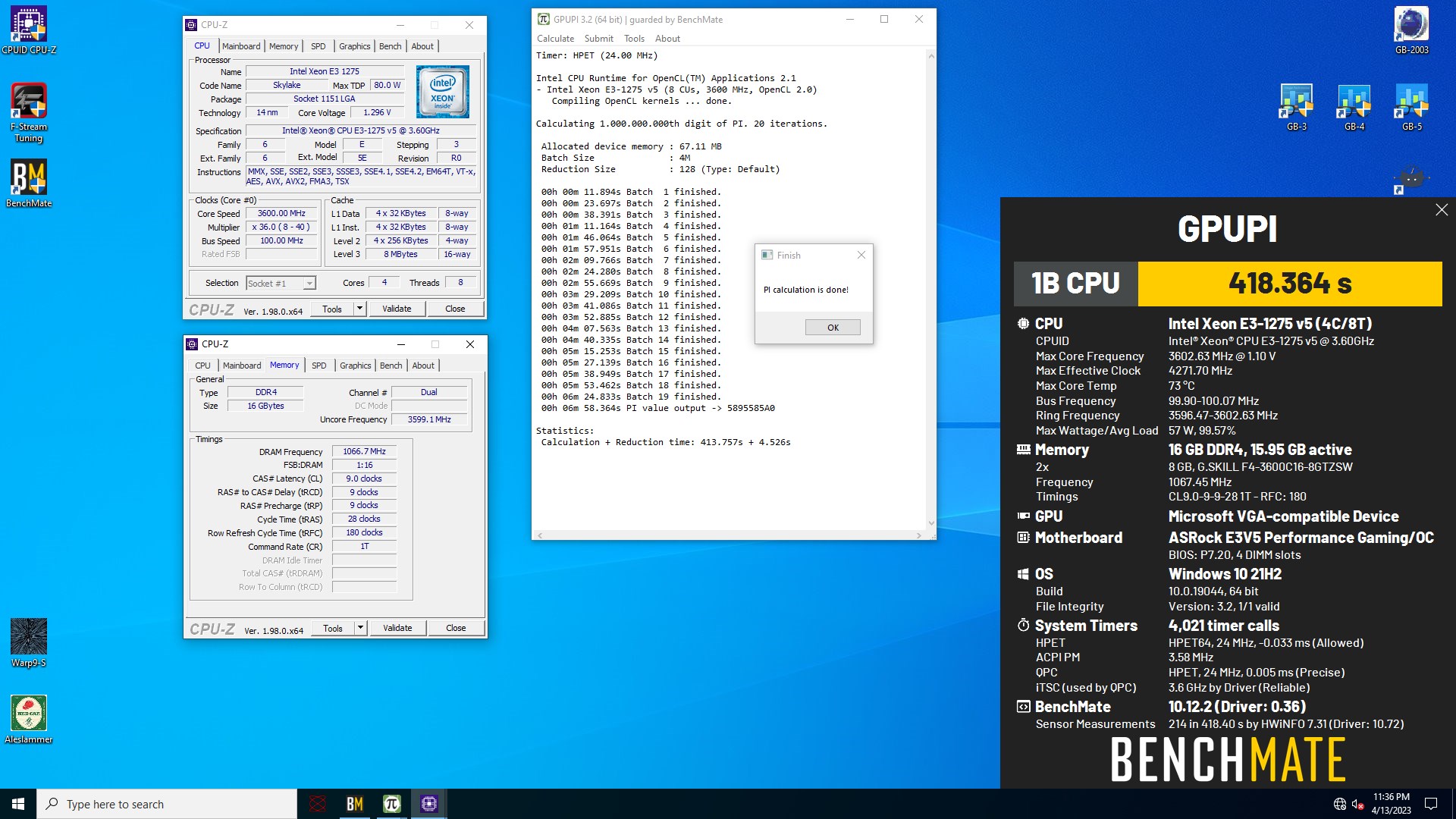Image resolution: width=1456 pixels, height=819 pixels.
Task: Click Validate in Memory CPU-Z window
Action: click(x=397, y=628)
